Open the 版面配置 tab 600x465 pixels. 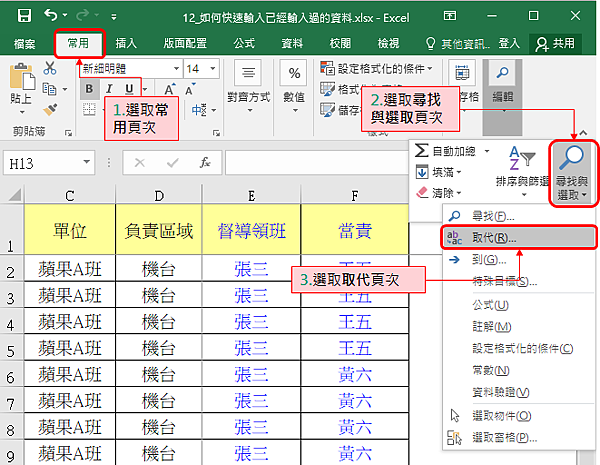coord(185,43)
